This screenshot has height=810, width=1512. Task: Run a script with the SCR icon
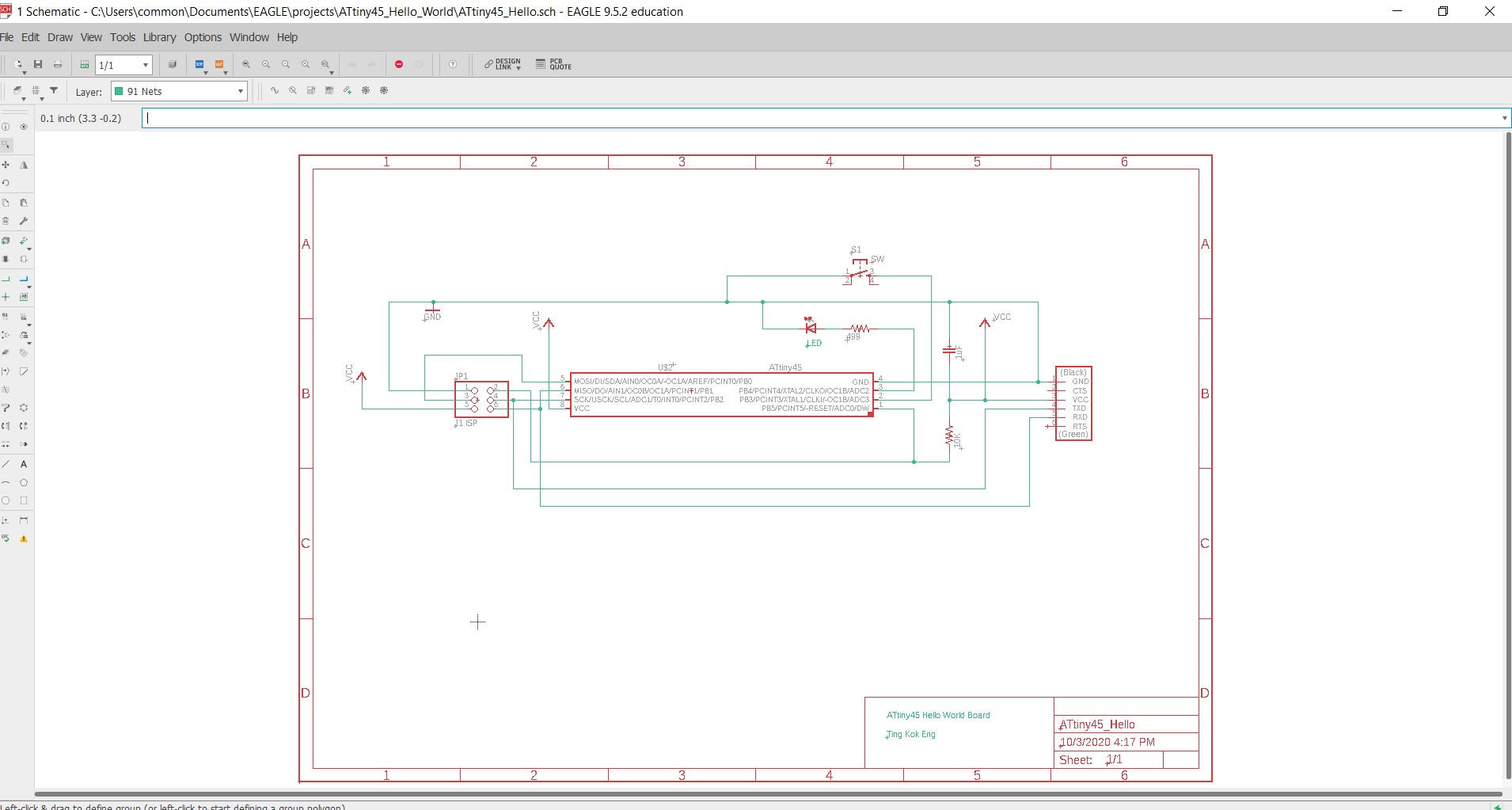(x=199, y=64)
